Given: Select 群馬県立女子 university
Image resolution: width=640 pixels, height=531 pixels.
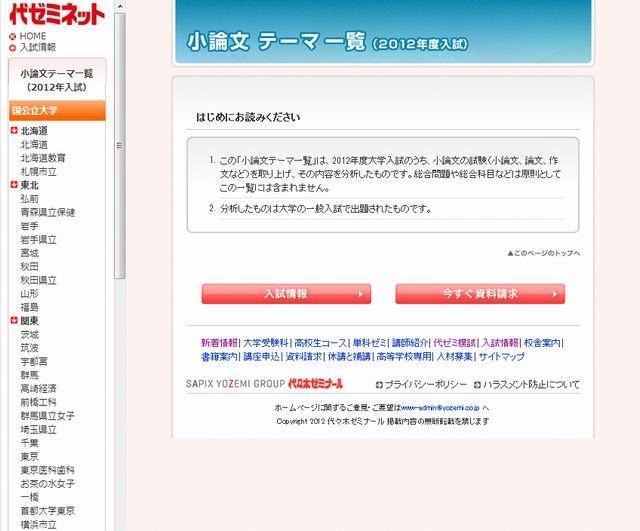Looking at the screenshot, I should point(47,416).
